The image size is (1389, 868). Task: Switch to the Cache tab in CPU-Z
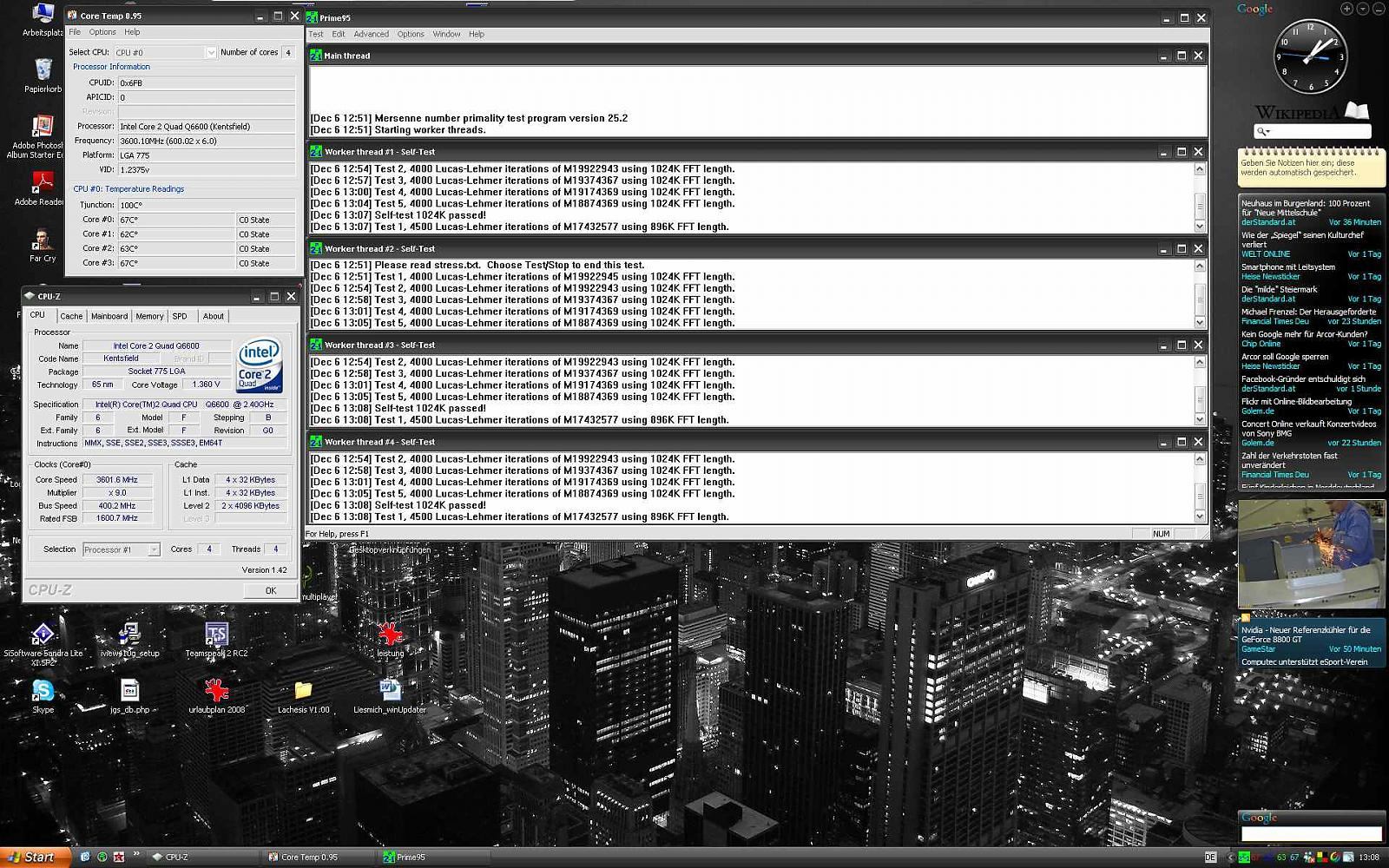(x=71, y=316)
